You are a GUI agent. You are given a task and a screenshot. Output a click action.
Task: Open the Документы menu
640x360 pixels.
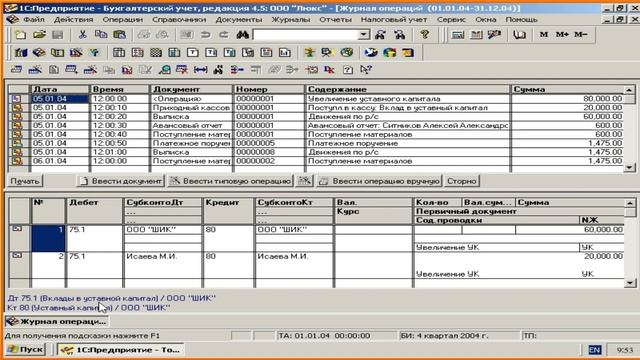(x=239, y=20)
